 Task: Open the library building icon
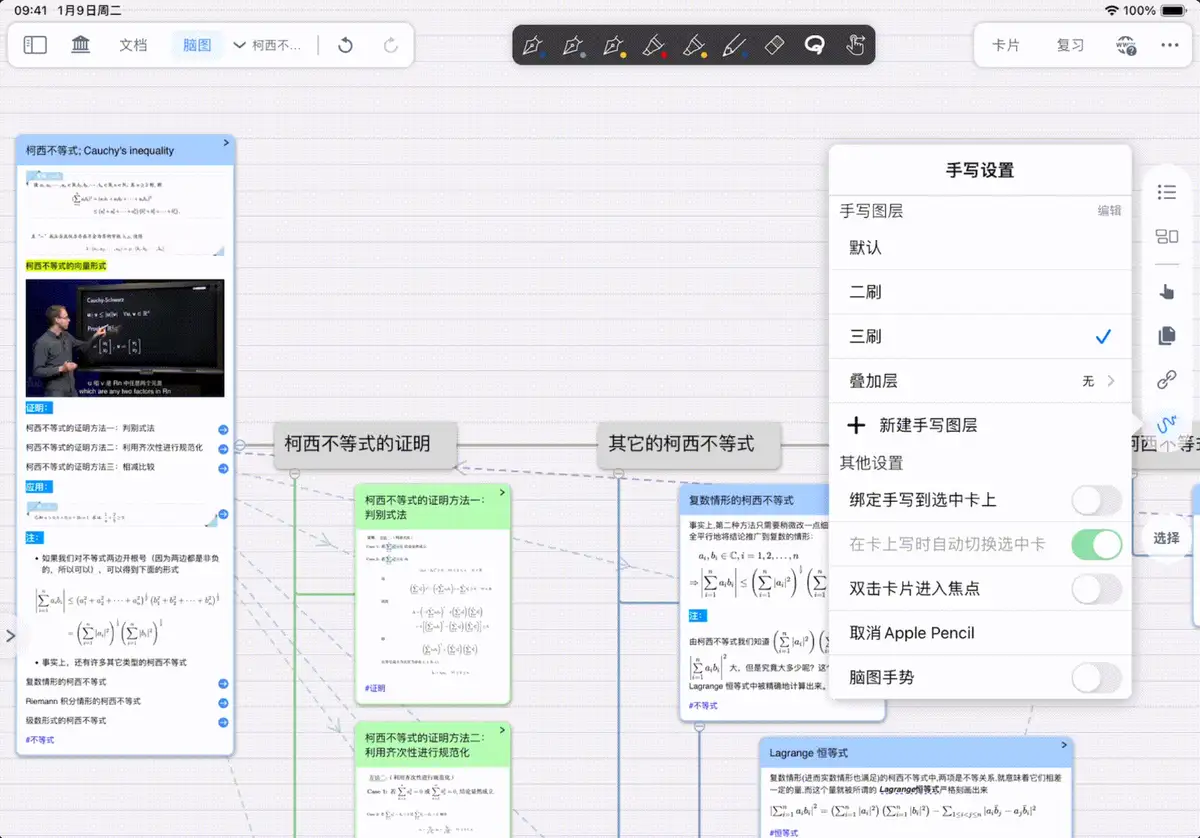click(81, 45)
